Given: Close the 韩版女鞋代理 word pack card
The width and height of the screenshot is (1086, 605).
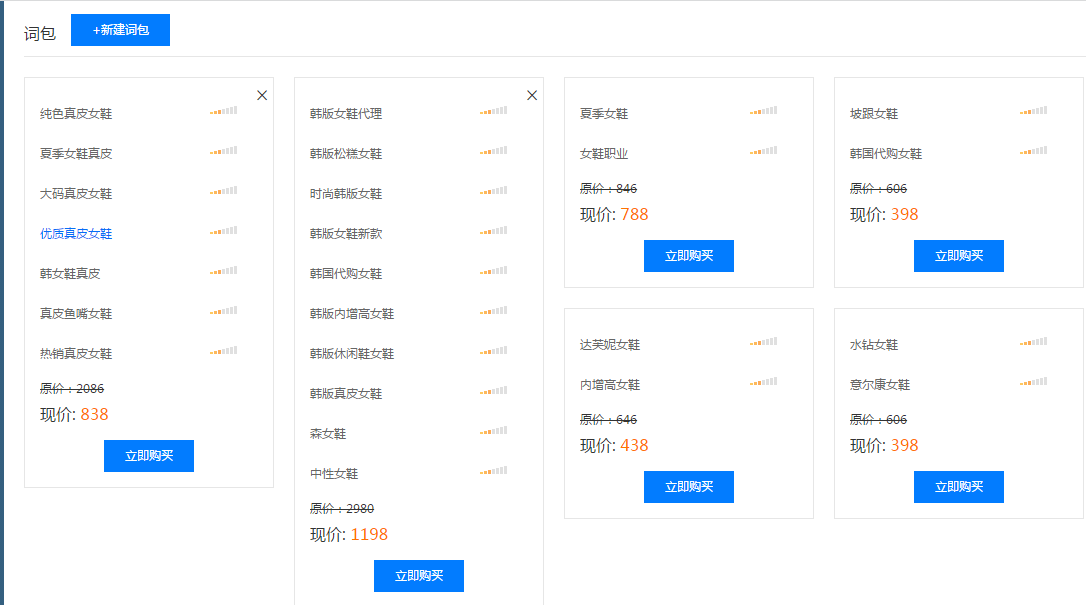Looking at the screenshot, I should coord(532,95).
